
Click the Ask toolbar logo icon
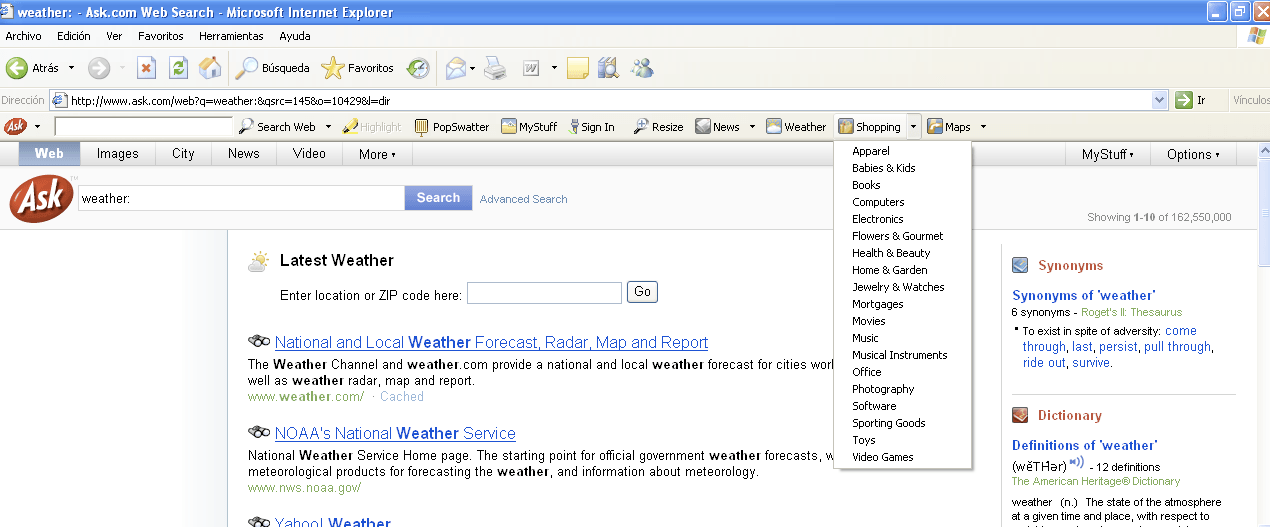coord(15,127)
